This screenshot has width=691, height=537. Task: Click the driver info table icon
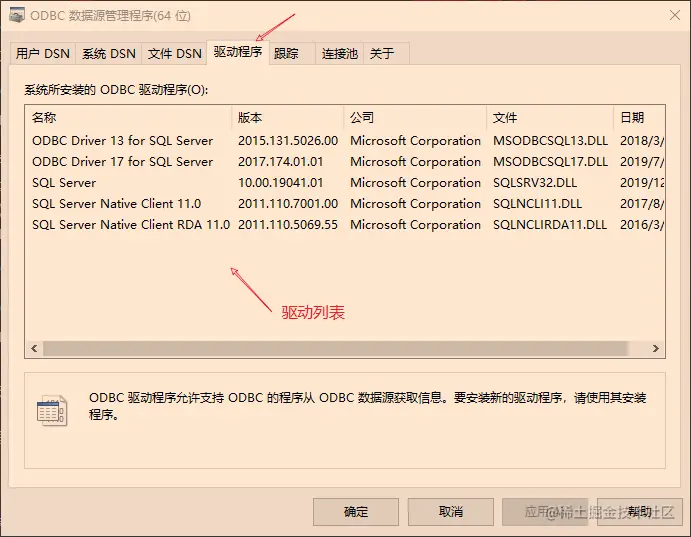tap(52, 411)
